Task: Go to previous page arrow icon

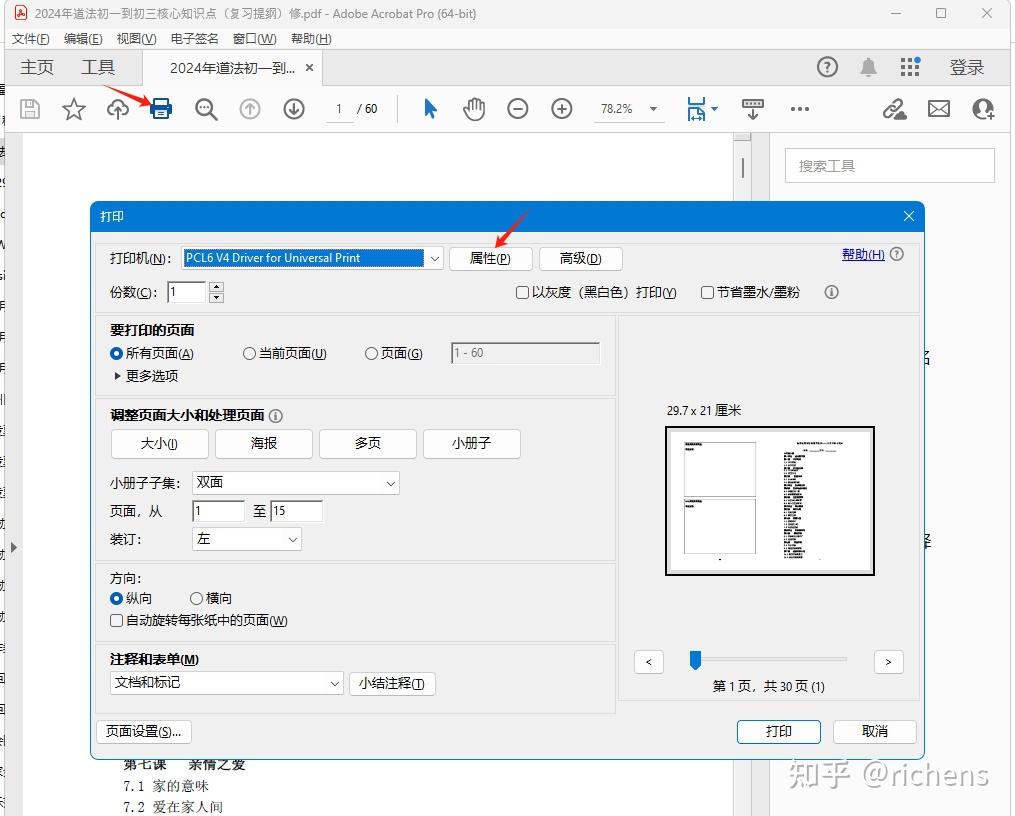Action: pos(250,109)
